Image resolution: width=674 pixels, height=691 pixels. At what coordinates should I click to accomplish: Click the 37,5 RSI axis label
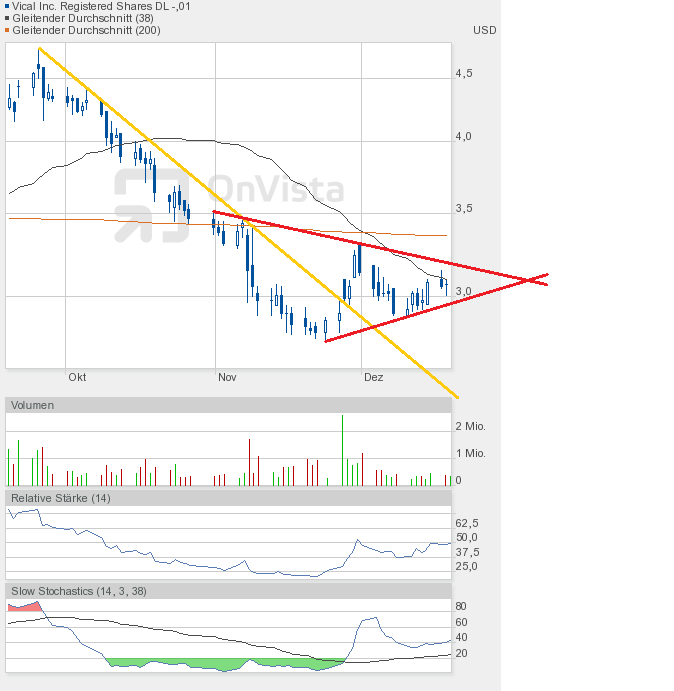pyautogui.click(x=467, y=552)
